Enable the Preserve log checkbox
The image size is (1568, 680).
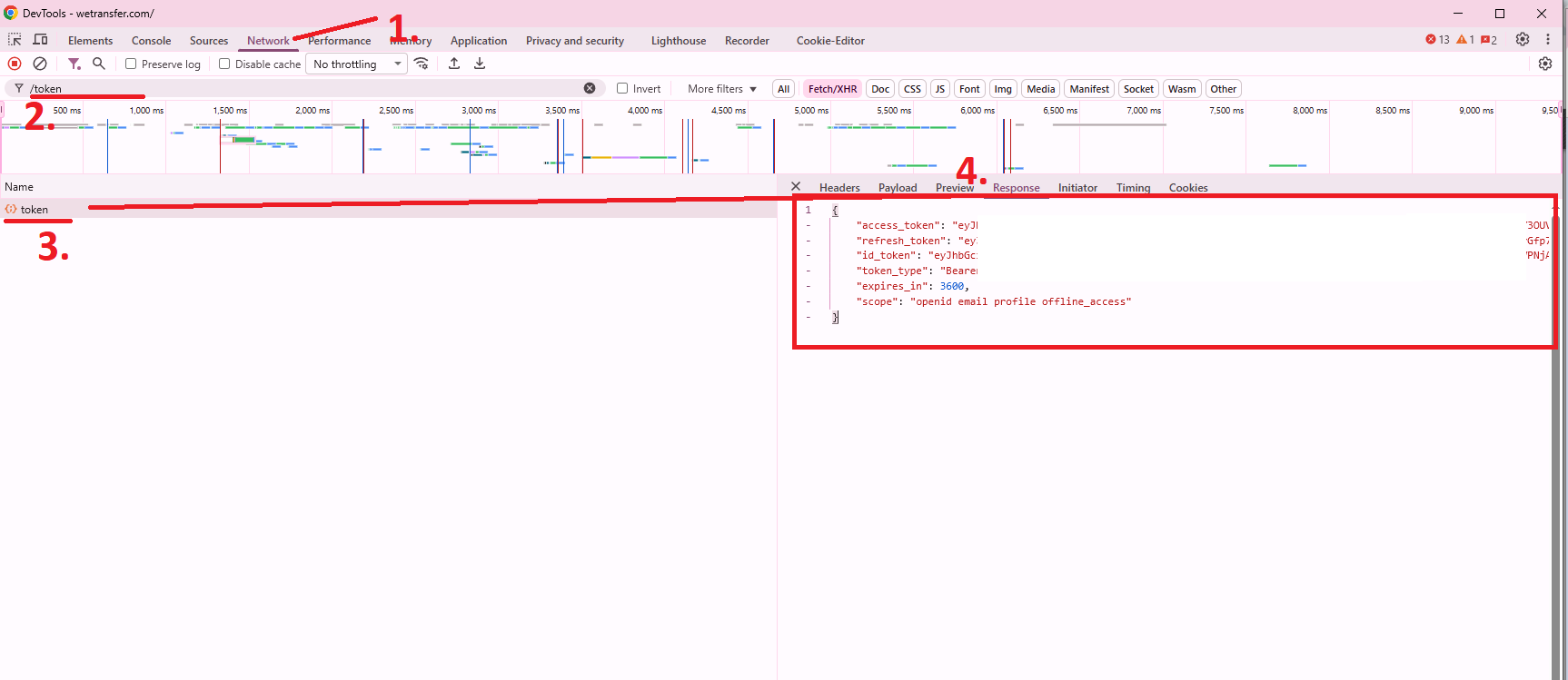tap(131, 64)
